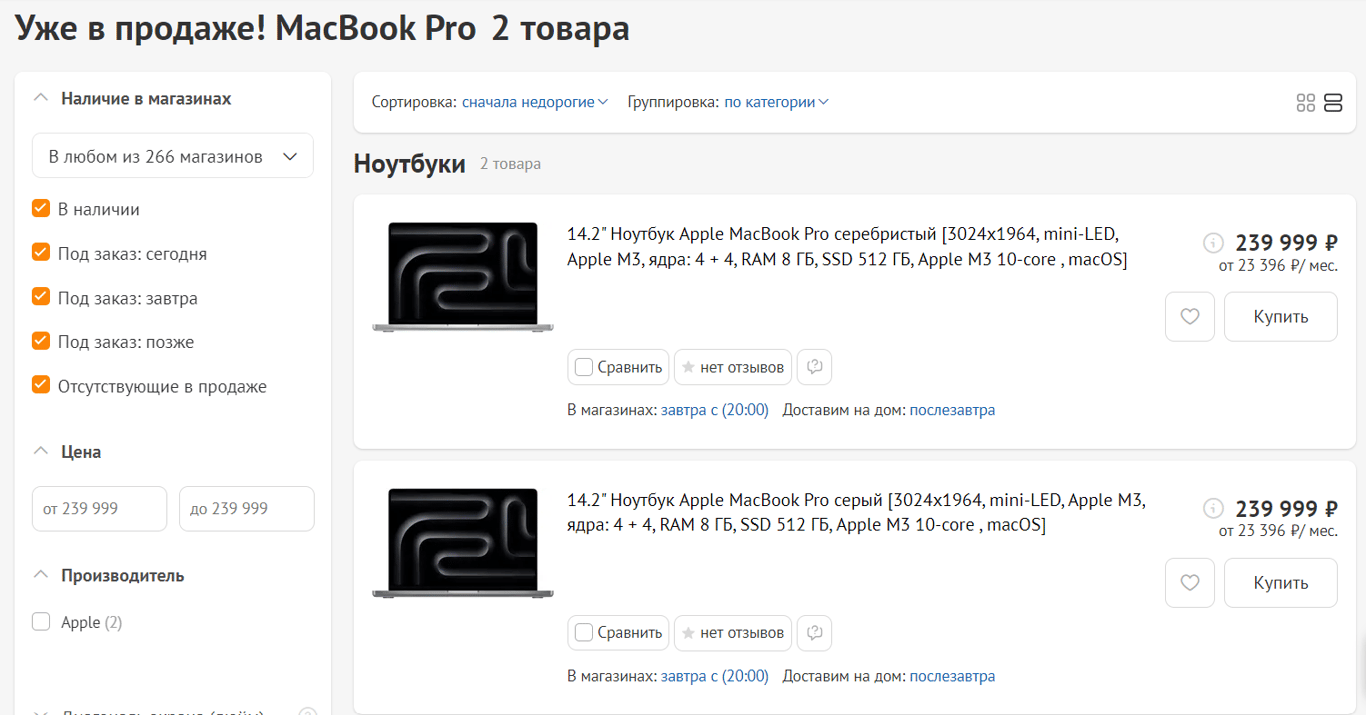Tick 'Сравнить' for silver MacBook Pro
This screenshot has height=715, width=1366.
[x=619, y=367]
